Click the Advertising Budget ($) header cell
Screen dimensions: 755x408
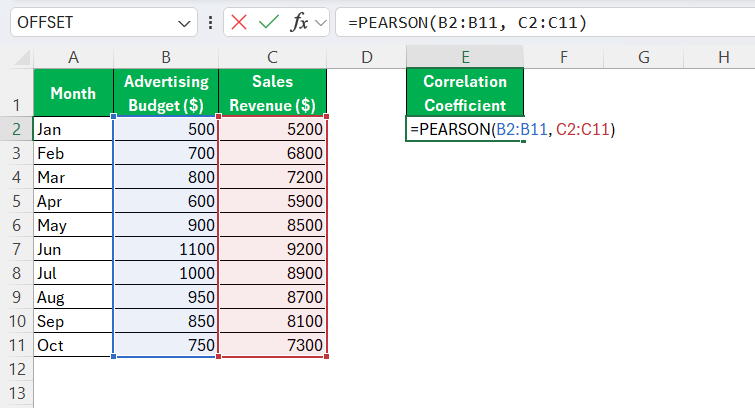click(x=166, y=93)
